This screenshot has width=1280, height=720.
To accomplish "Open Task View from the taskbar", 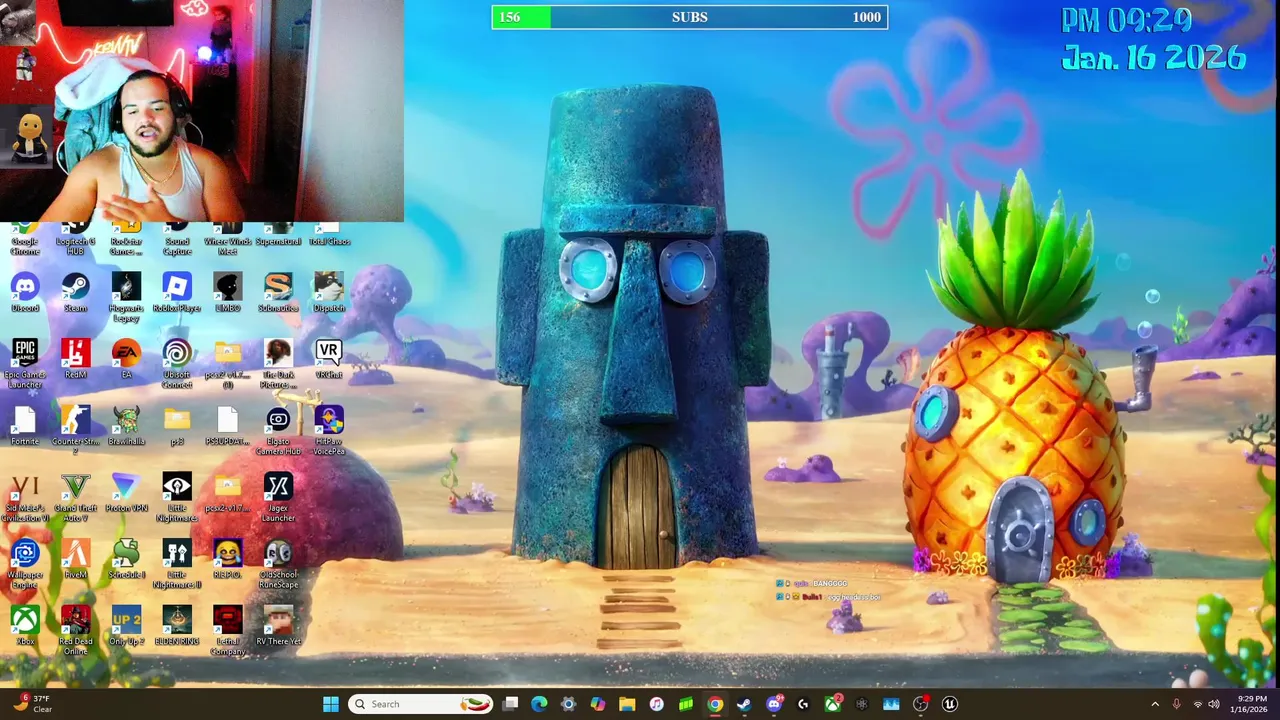I will (x=510, y=704).
